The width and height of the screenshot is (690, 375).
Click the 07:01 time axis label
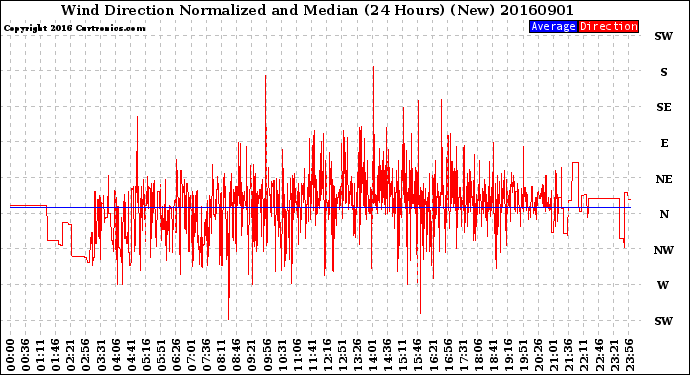click(x=192, y=355)
